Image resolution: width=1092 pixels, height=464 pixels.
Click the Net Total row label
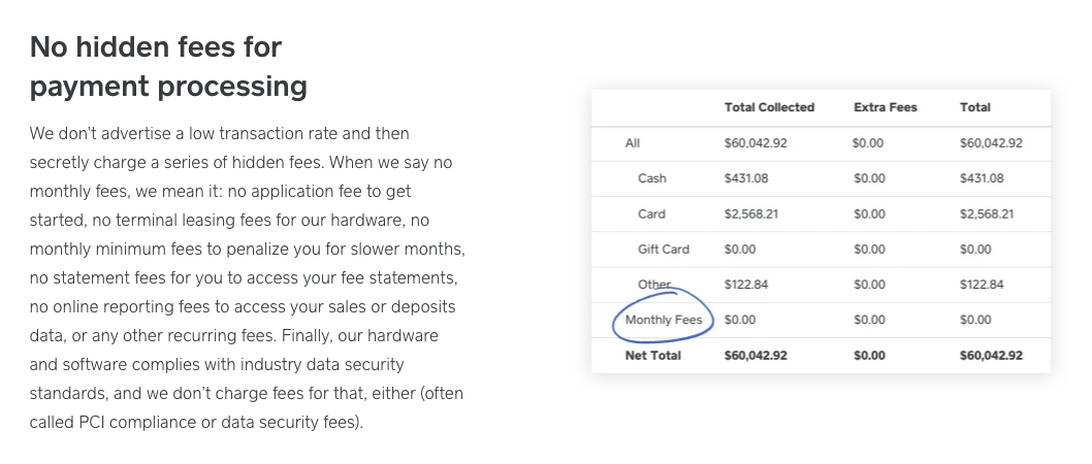[653, 355]
